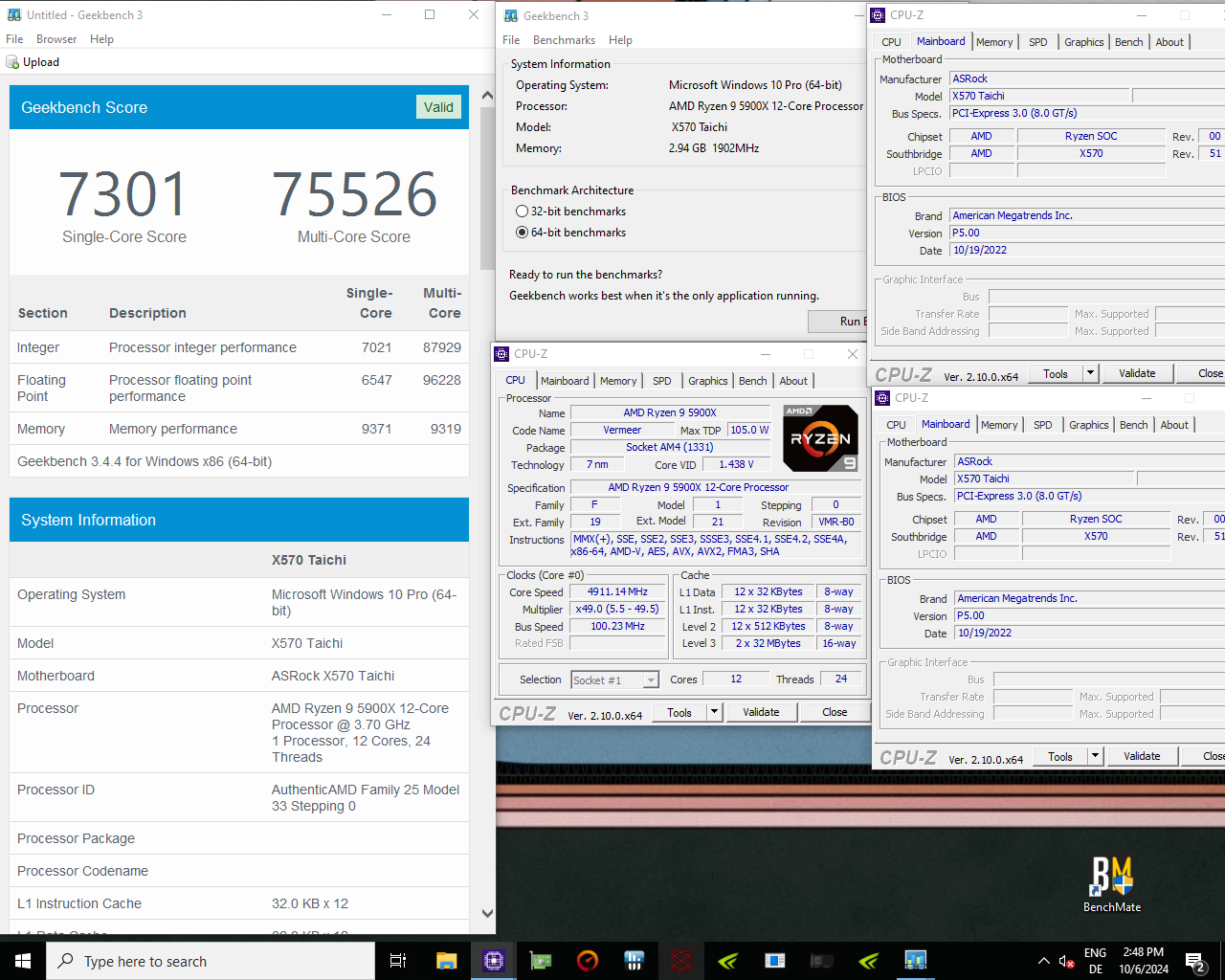
Task: Click Validate in CPU-Z processor window
Action: click(761, 712)
